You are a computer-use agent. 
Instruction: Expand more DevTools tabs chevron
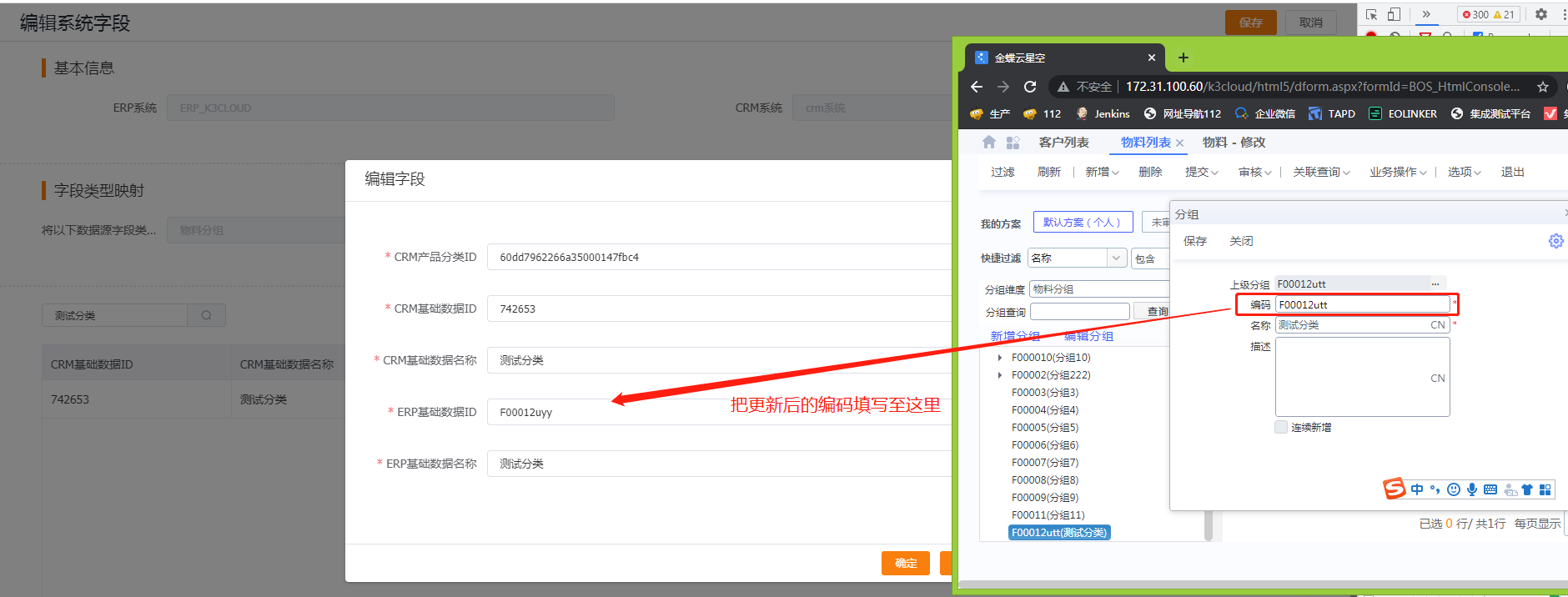point(1426,14)
